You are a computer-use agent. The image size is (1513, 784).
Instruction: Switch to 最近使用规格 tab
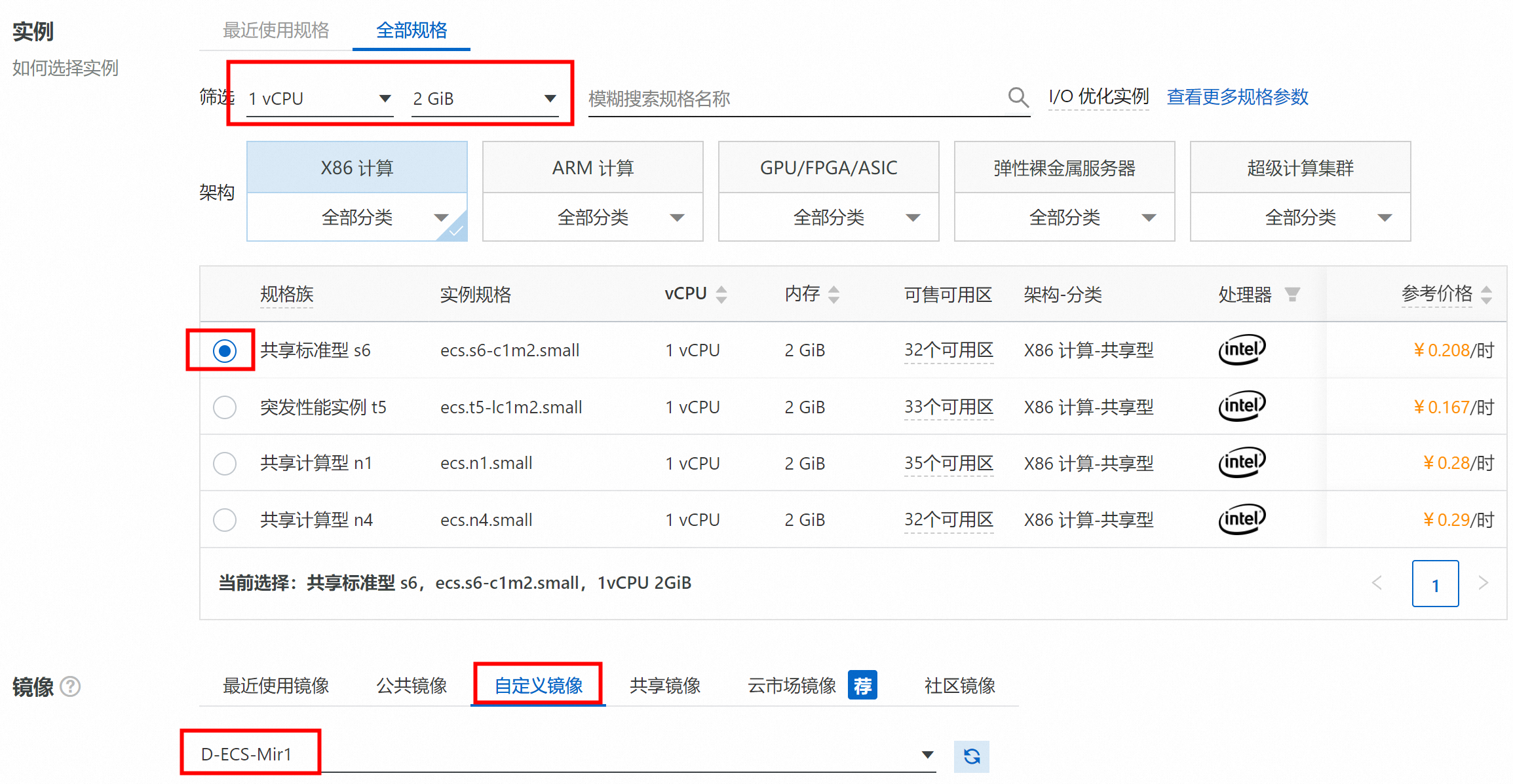[276, 30]
